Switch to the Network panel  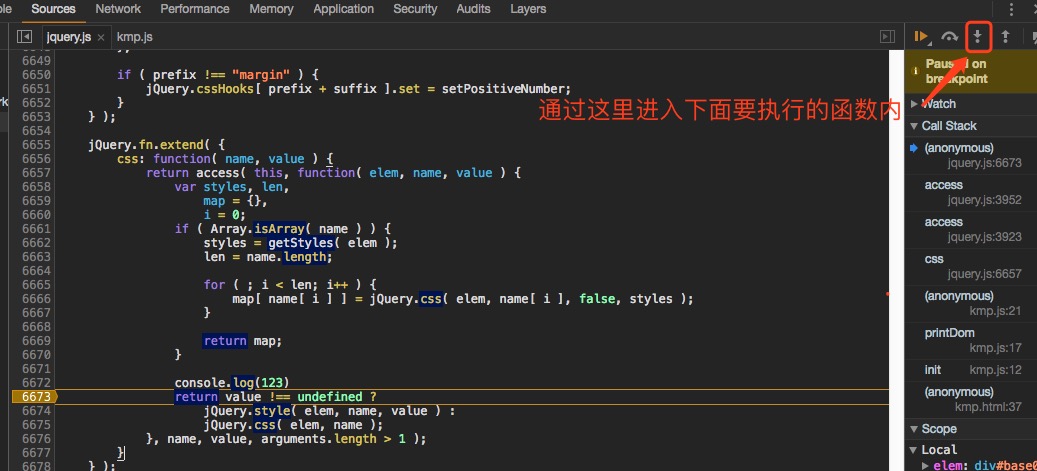pos(118,9)
